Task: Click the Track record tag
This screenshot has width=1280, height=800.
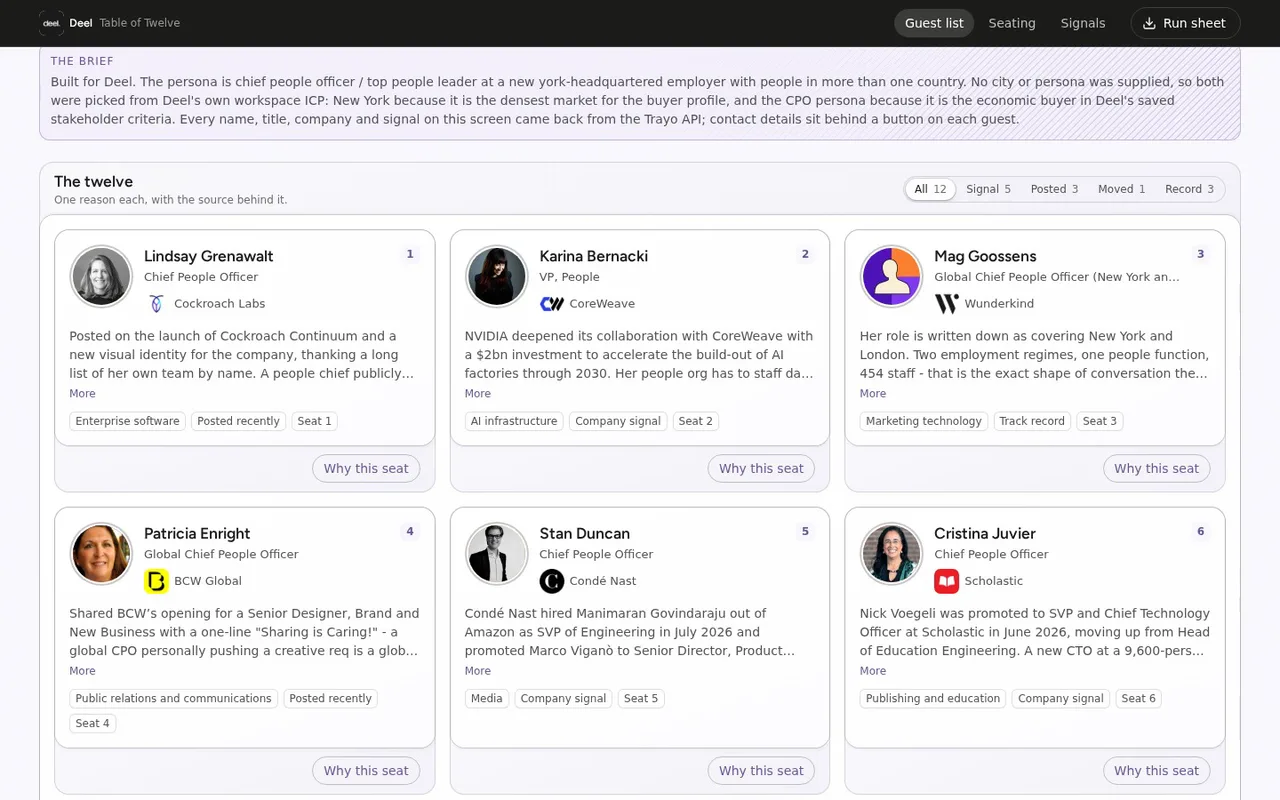Action: (1032, 421)
